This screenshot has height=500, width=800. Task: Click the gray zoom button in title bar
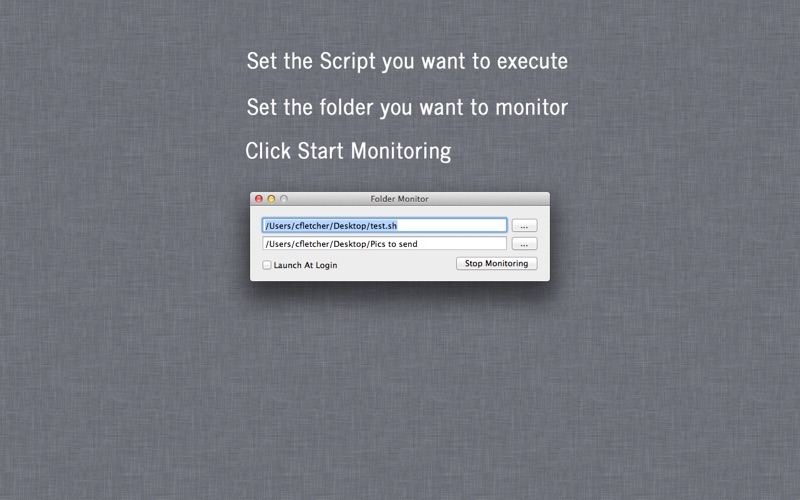(x=283, y=199)
